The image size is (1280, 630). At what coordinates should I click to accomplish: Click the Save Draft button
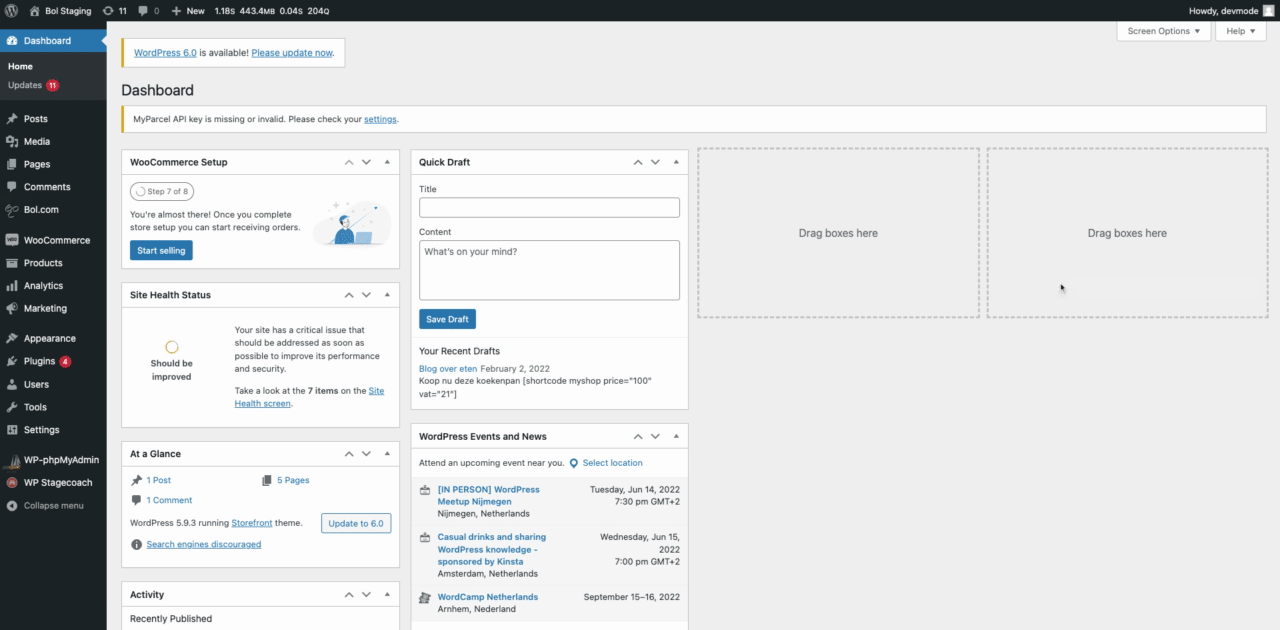(447, 318)
